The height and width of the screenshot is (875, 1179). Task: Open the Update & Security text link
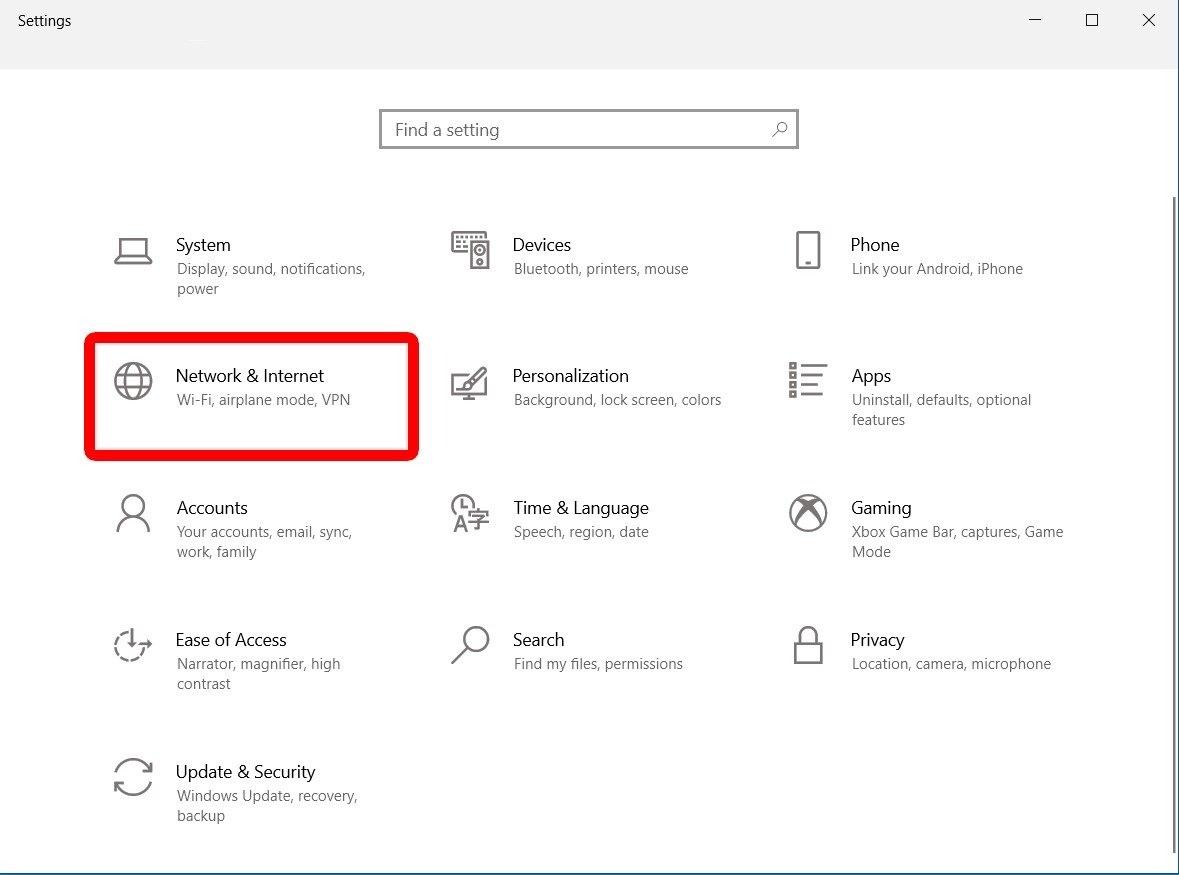coord(245,772)
